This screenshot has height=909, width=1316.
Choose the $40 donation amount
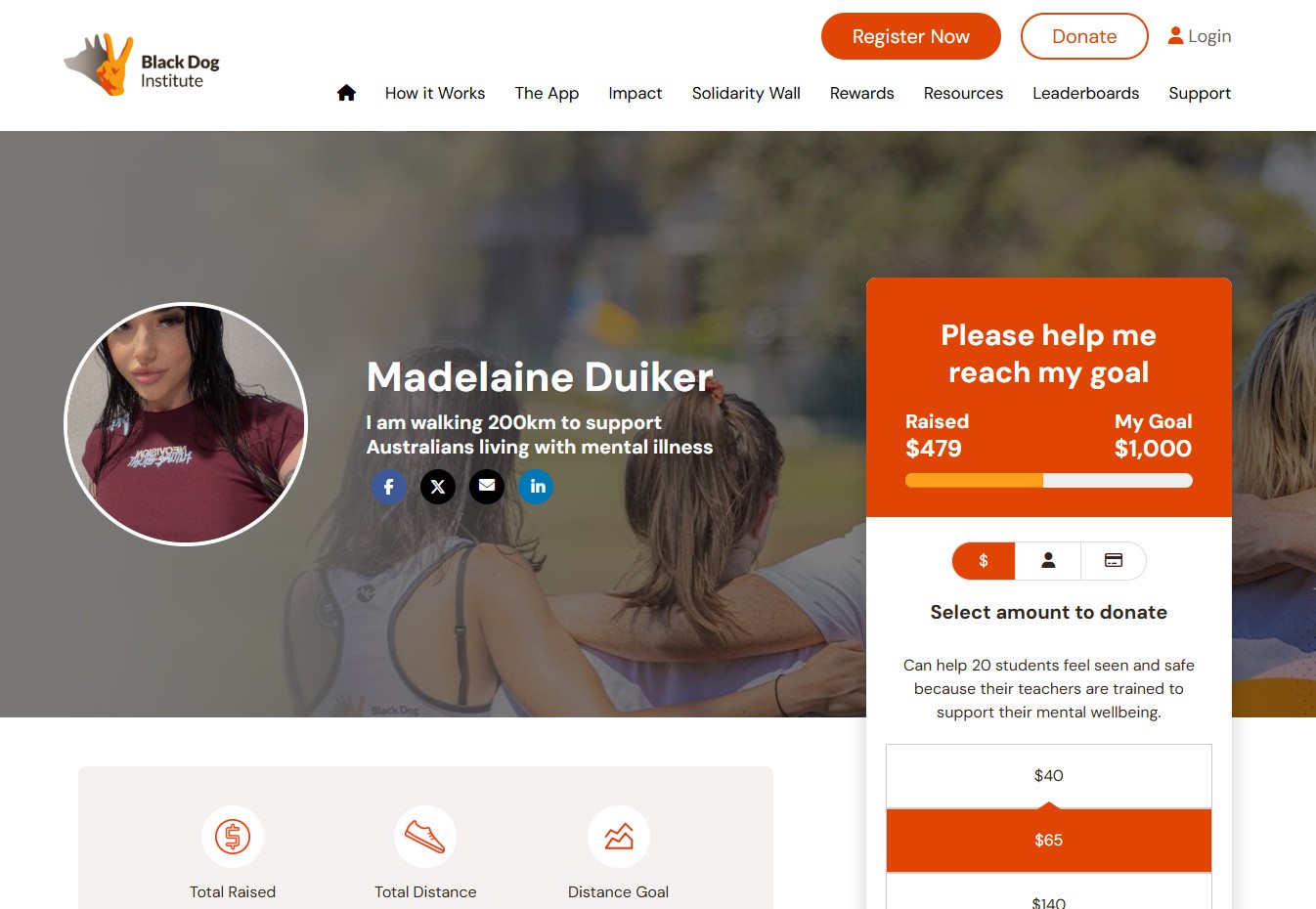coord(1049,776)
